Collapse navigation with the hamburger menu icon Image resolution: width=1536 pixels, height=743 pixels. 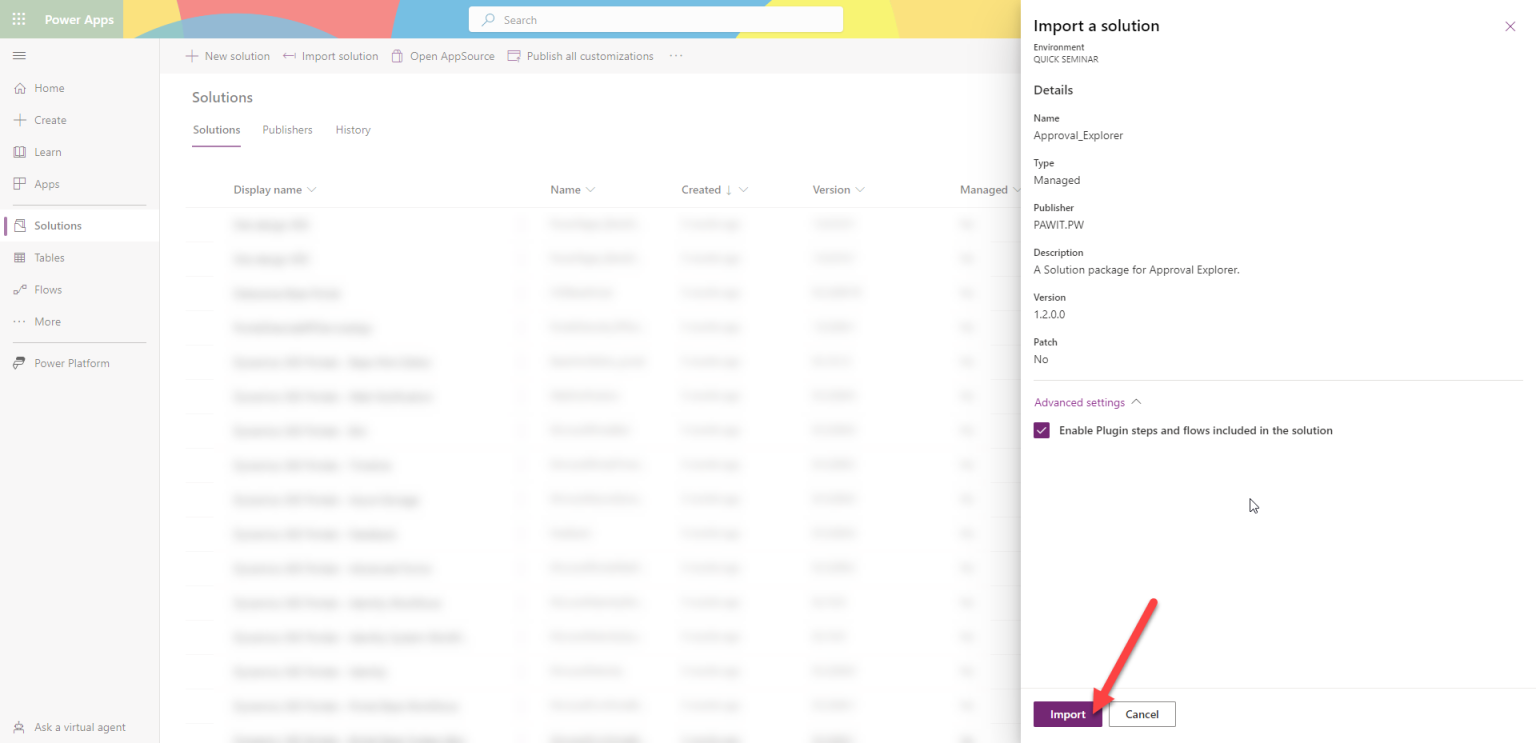point(19,55)
